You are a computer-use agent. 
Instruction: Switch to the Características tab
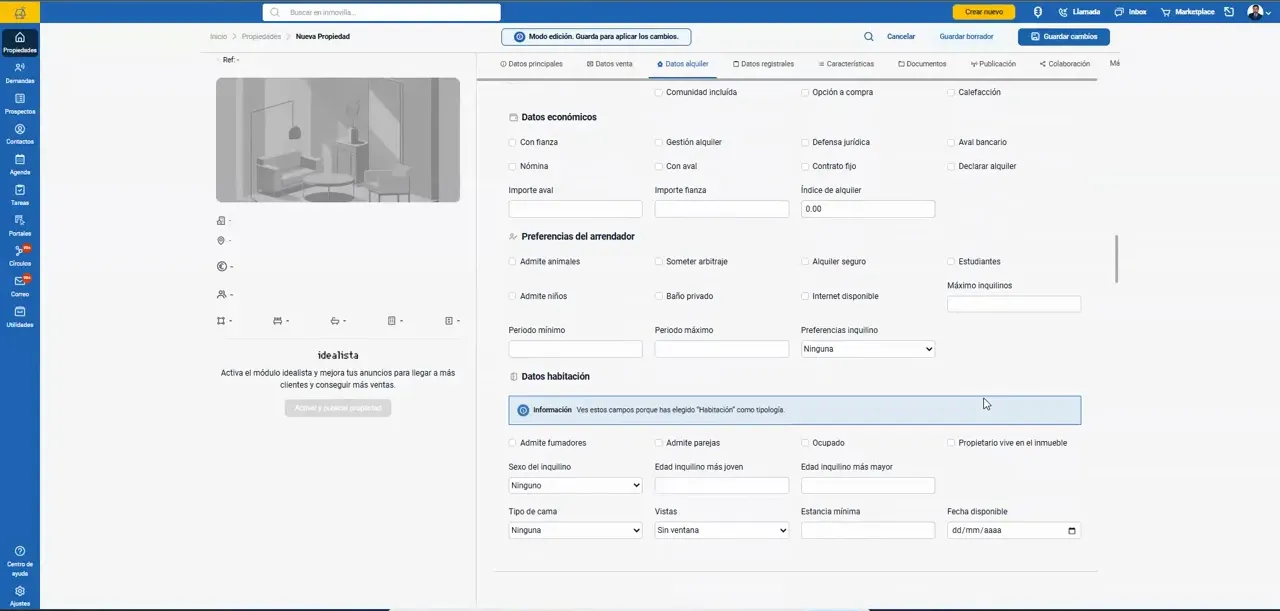click(x=846, y=64)
